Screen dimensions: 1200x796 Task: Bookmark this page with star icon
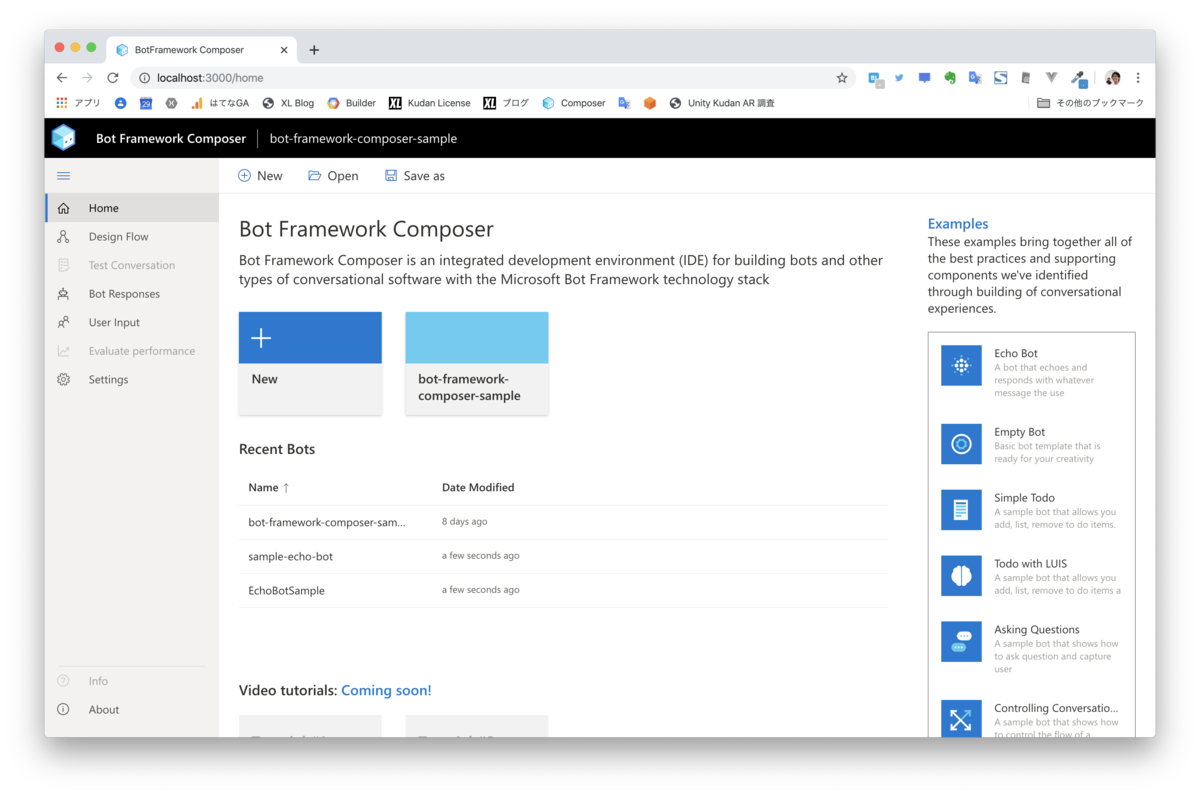click(x=842, y=78)
